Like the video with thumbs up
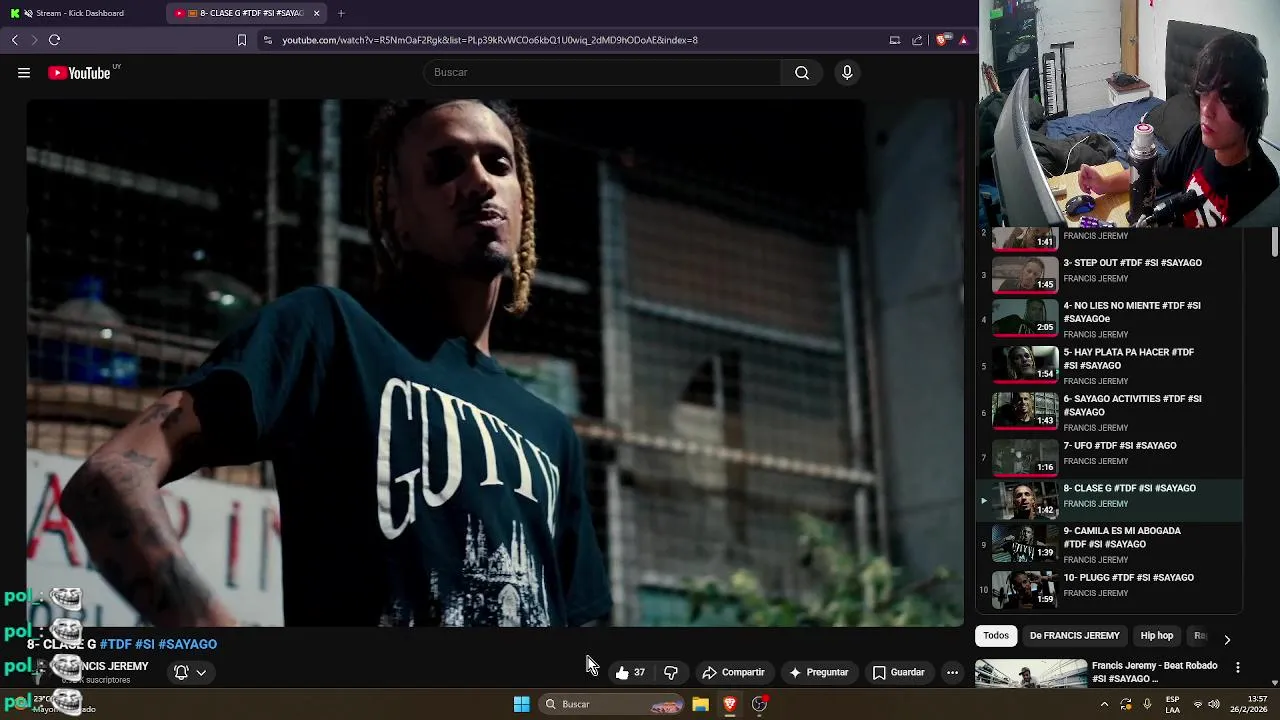This screenshot has width=1280, height=720. tap(630, 672)
